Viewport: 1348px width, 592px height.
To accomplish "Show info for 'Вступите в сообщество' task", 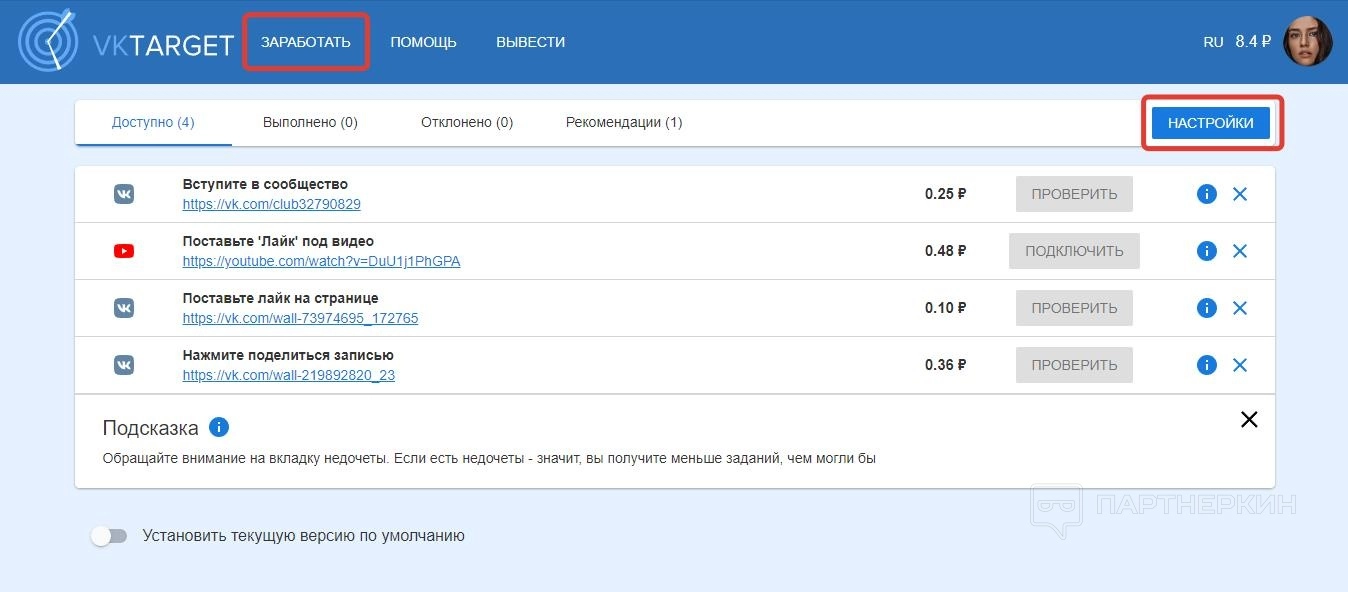I will pyautogui.click(x=1207, y=194).
